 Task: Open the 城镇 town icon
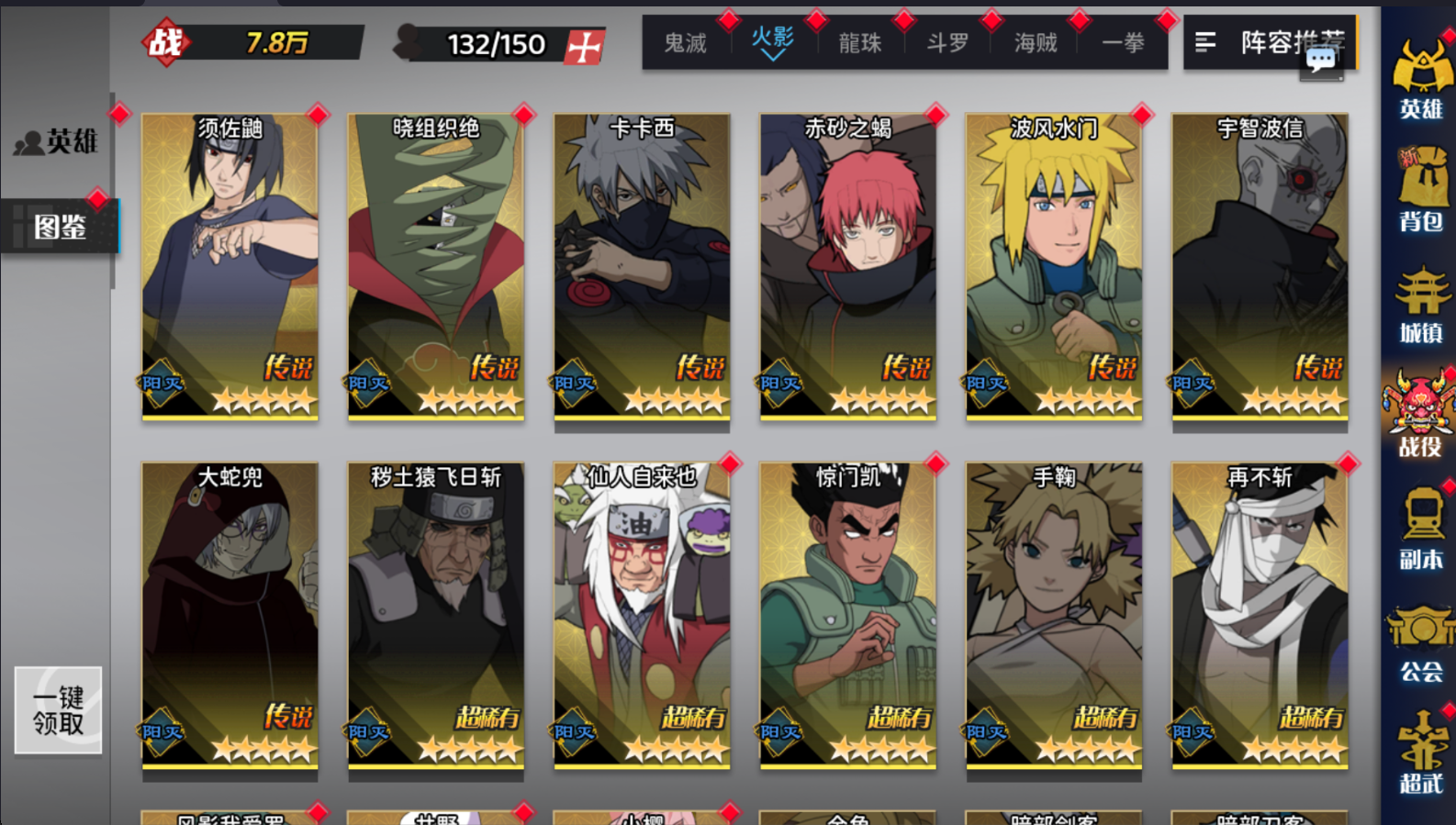click(1421, 304)
